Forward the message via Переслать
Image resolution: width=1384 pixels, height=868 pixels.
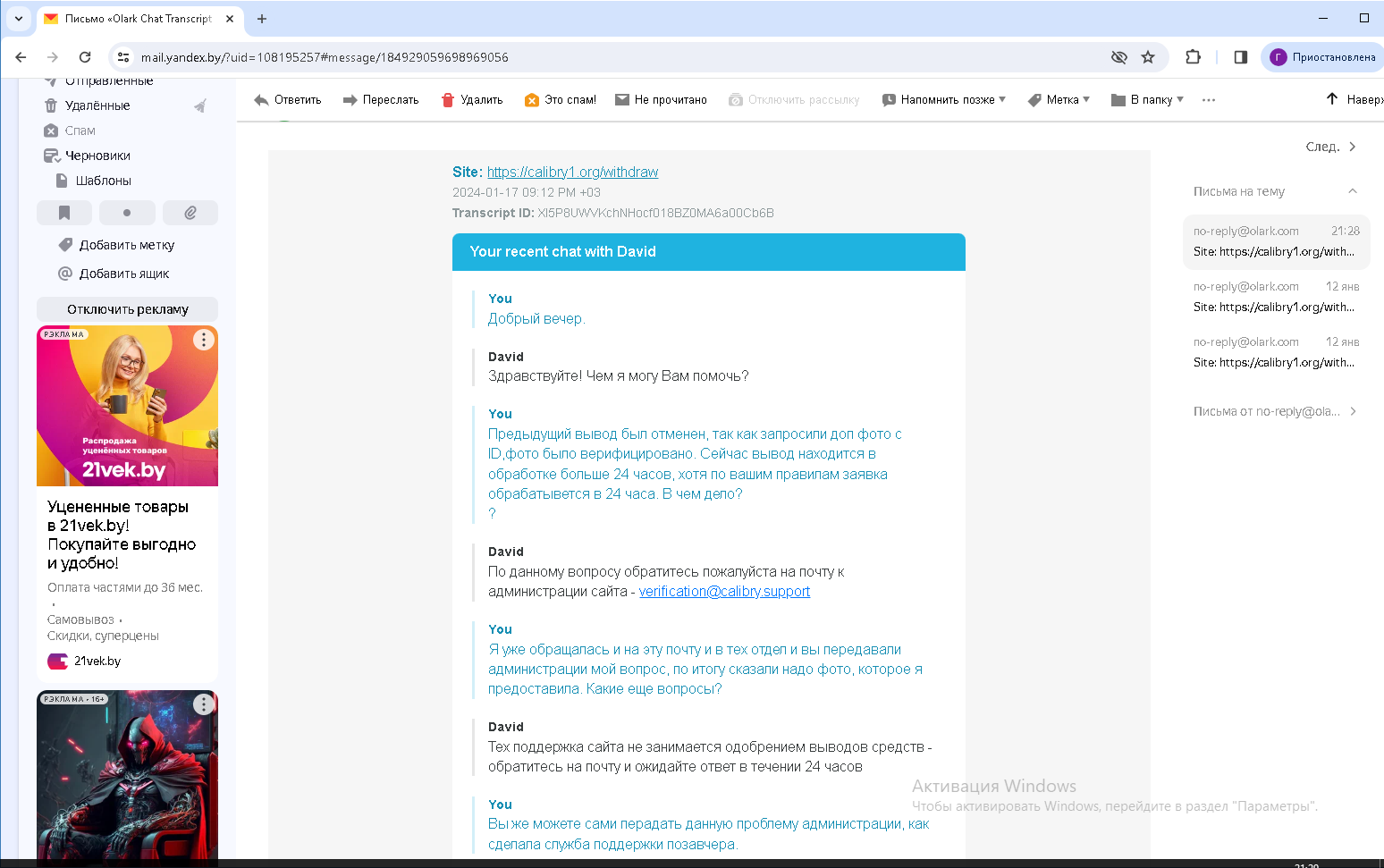[381, 100]
